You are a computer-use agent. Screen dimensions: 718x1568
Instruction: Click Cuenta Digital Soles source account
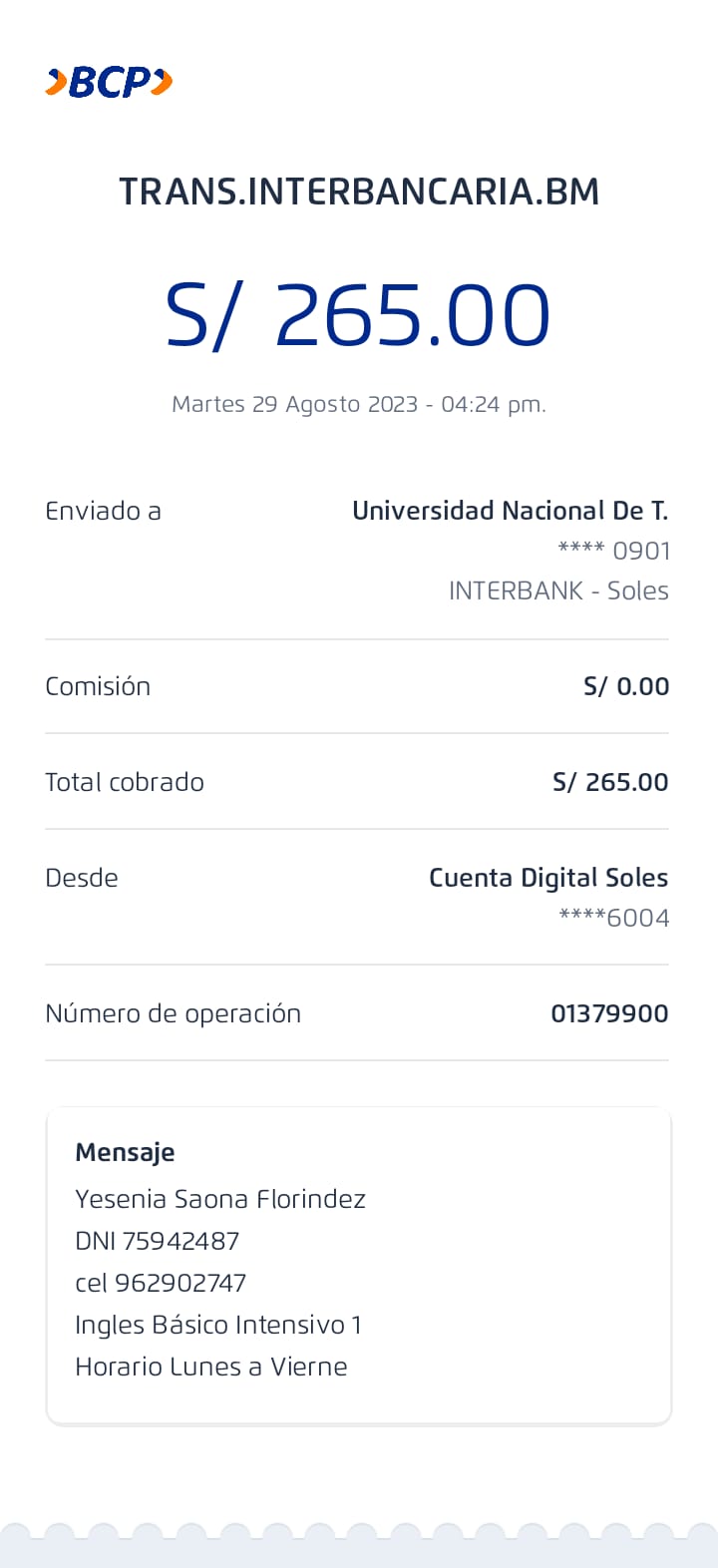pos(548,878)
